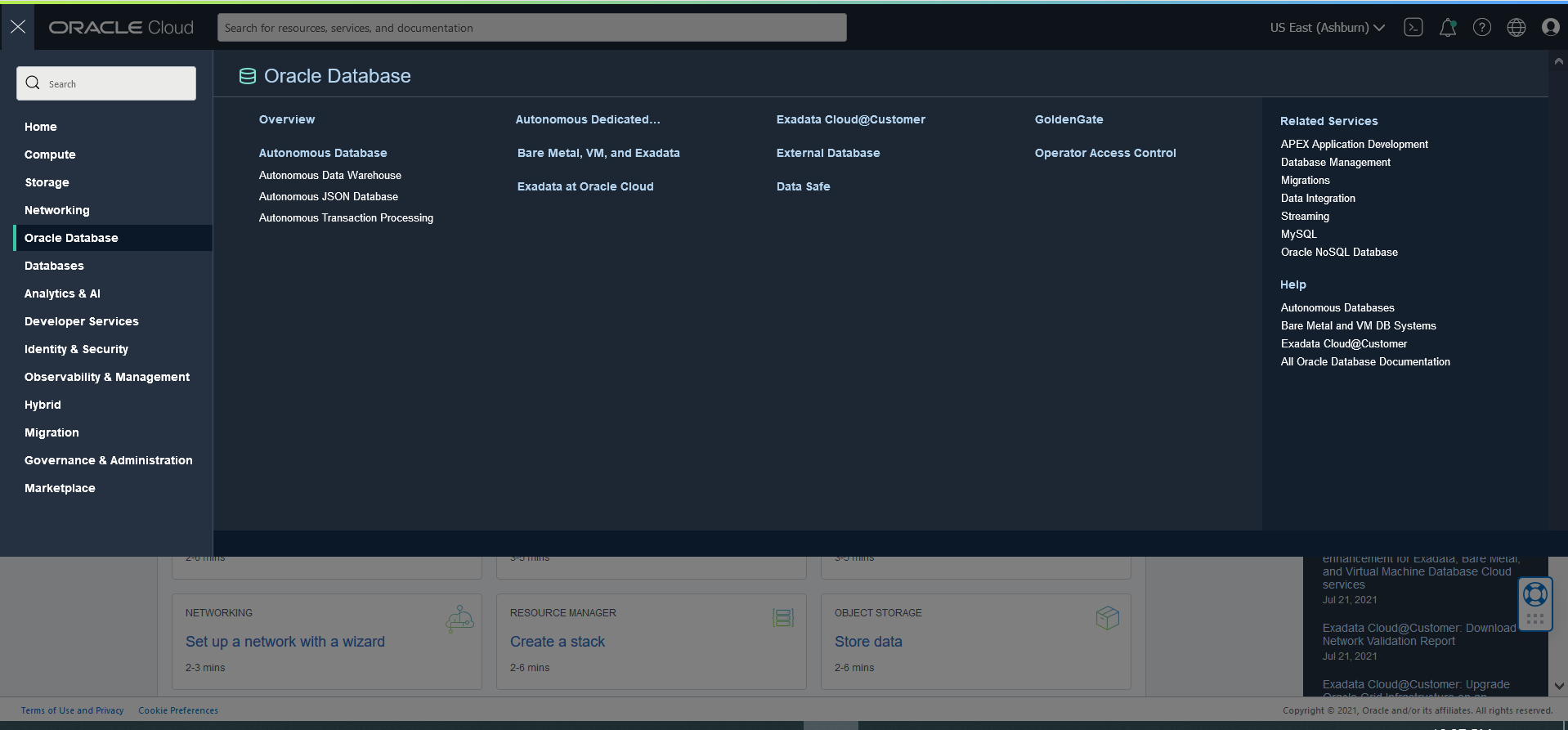Select Databases in the navigation menu
1568x730 pixels.
[x=54, y=266]
